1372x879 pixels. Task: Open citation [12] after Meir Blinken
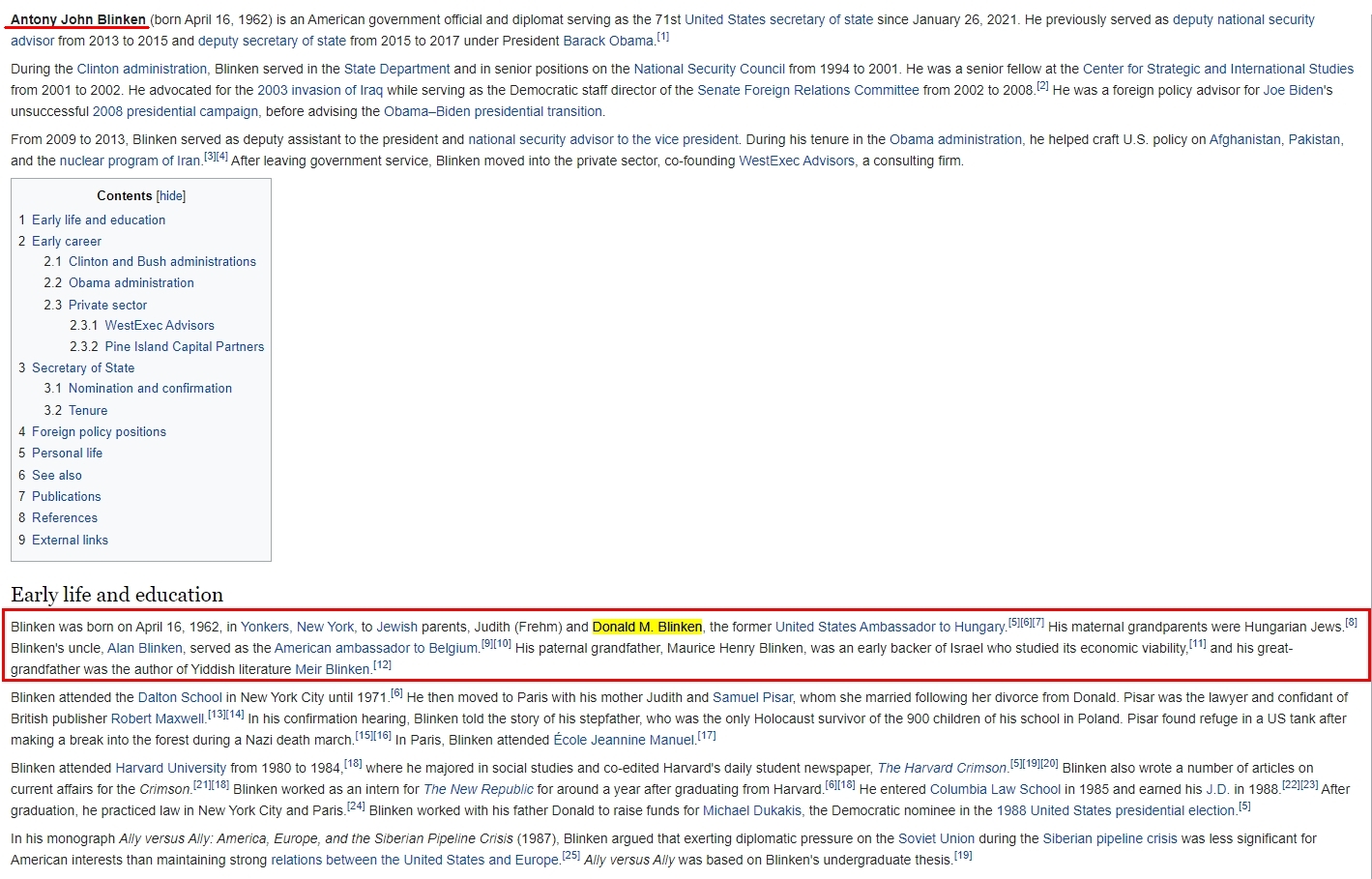click(382, 665)
